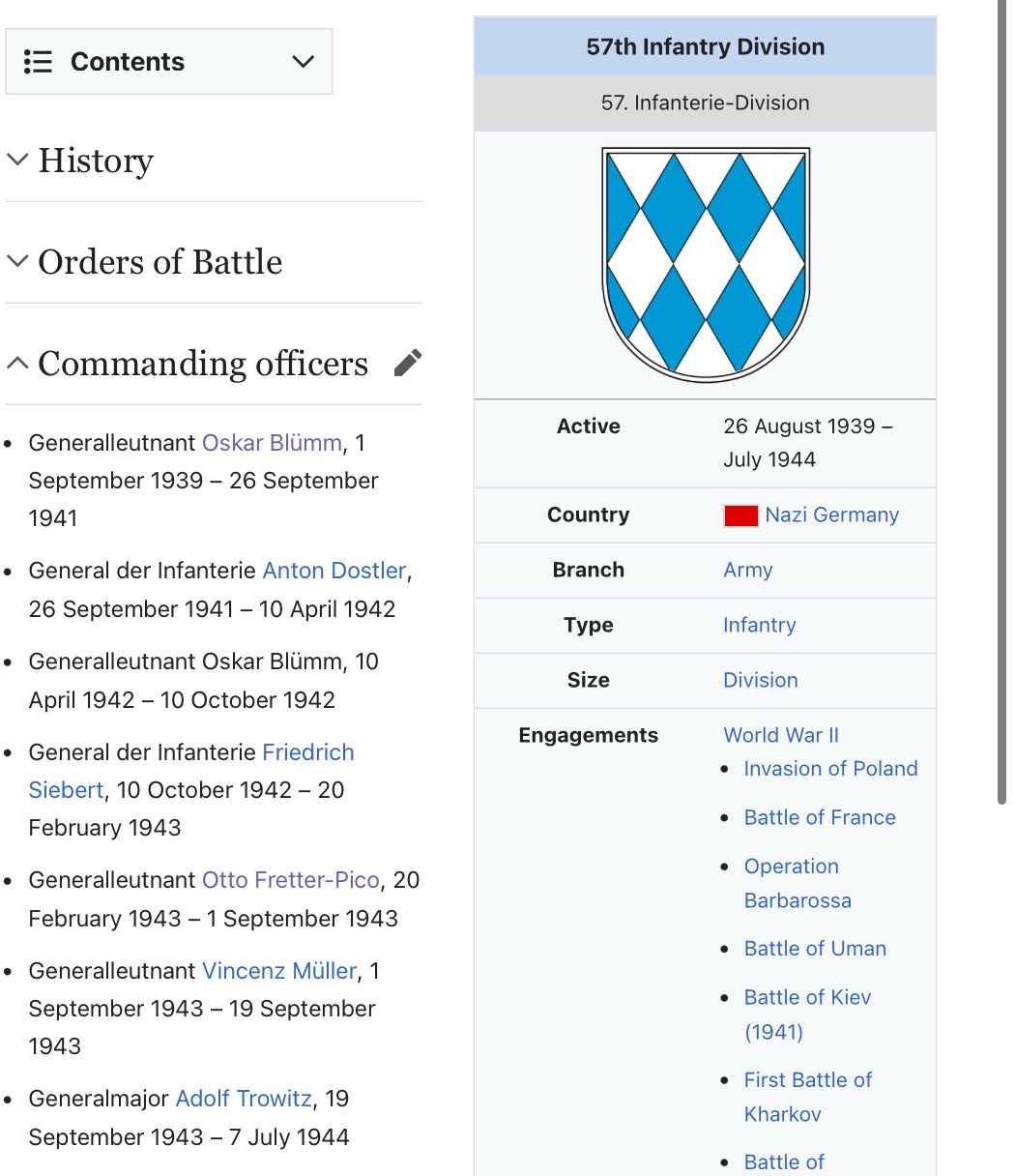Image resolution: width=1015 pixels, height=1176 pixels.
Task: Open the 57th Infantry Division insignia image
Action: coord(706,264)
